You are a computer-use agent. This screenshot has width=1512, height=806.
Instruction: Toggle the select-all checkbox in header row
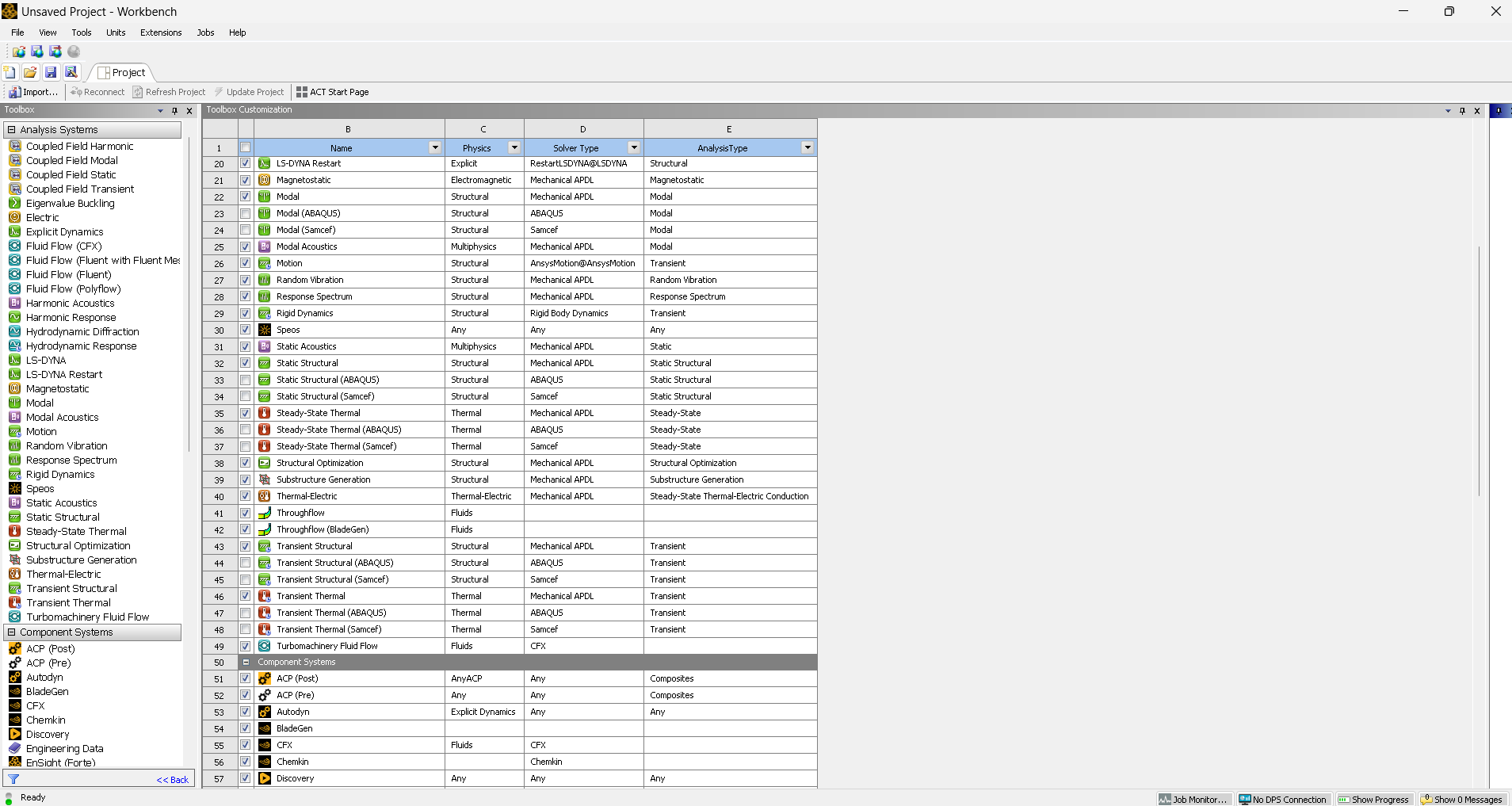pos(246,147)
